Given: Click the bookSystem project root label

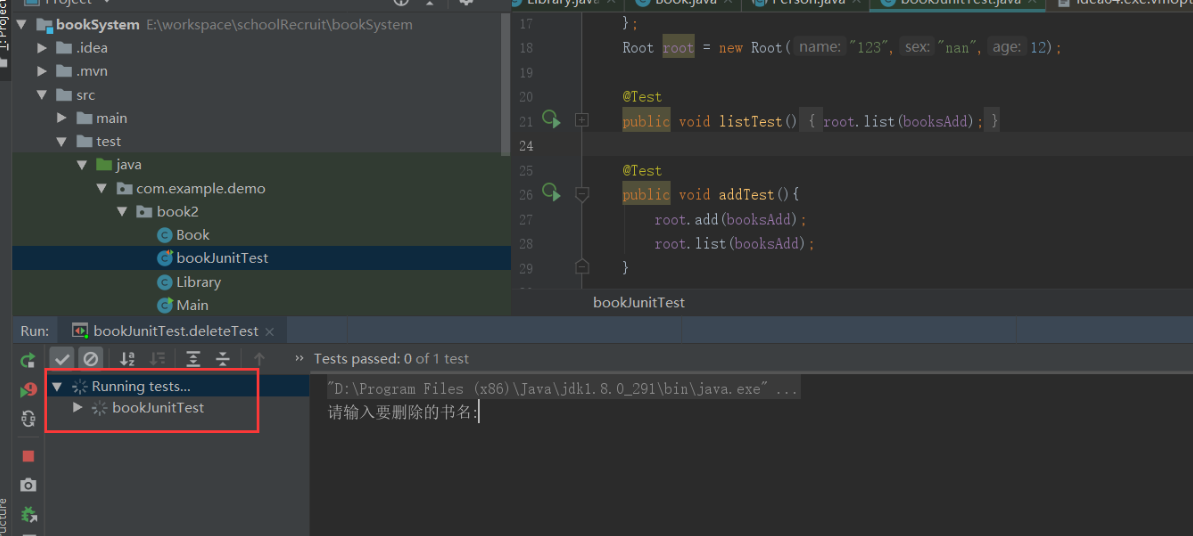Looking at the screenshot, I should tap(97, 25).
